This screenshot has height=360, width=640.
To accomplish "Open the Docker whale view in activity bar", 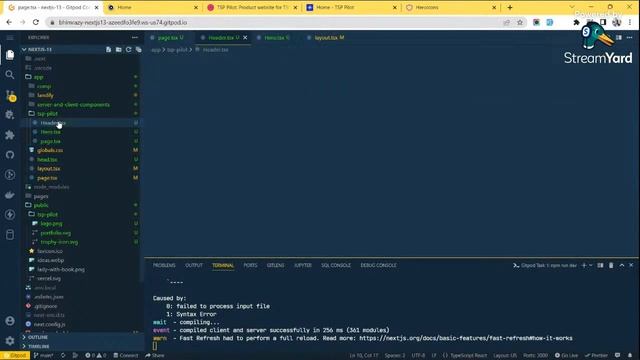I will [x=10, y=195].
